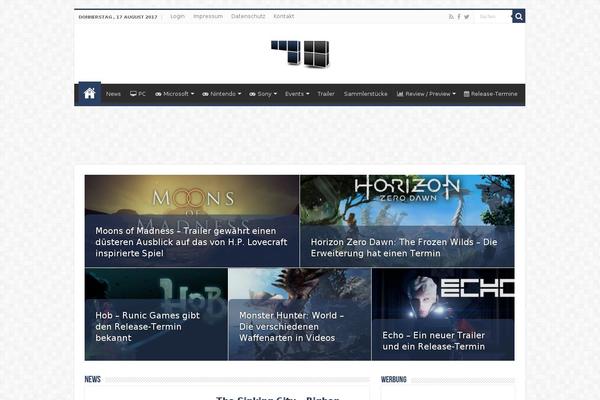Viewport: 600px width, 400px height.
Task: Focus the search input field
Action: (x=494, y=16)
